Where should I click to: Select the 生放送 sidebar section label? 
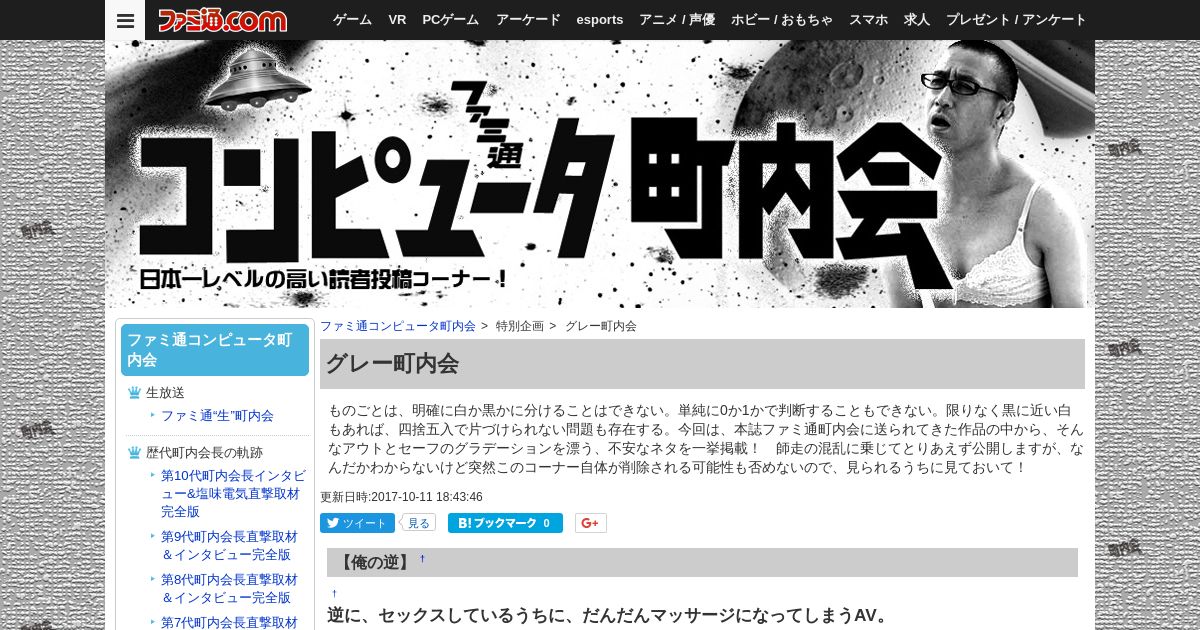tap(165, 393)
